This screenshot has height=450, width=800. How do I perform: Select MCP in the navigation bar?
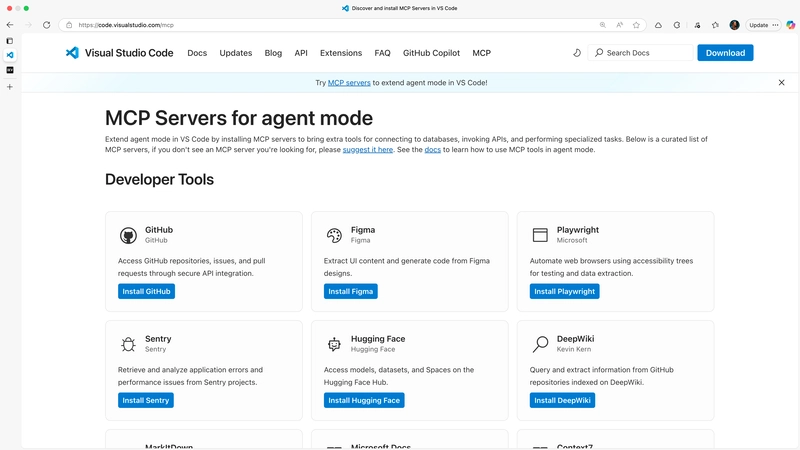pos(481,53)
